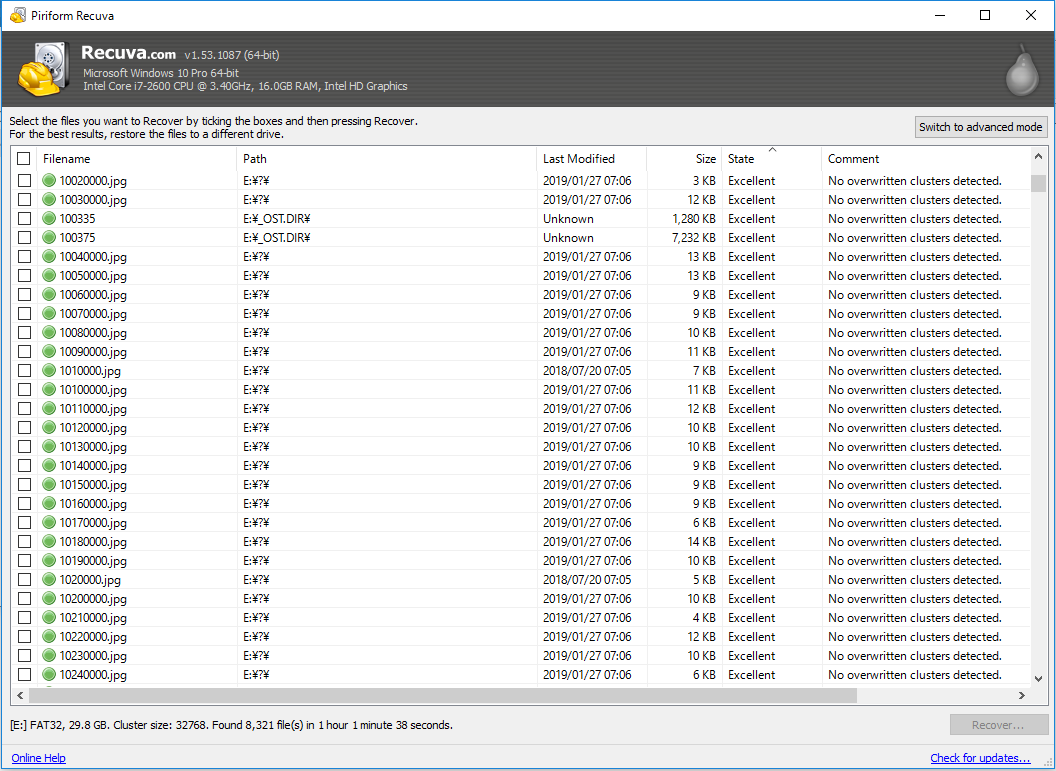Select filename 10050000.jpg
The height and width of the screenshot is (771, 1056).
point(93,275)
